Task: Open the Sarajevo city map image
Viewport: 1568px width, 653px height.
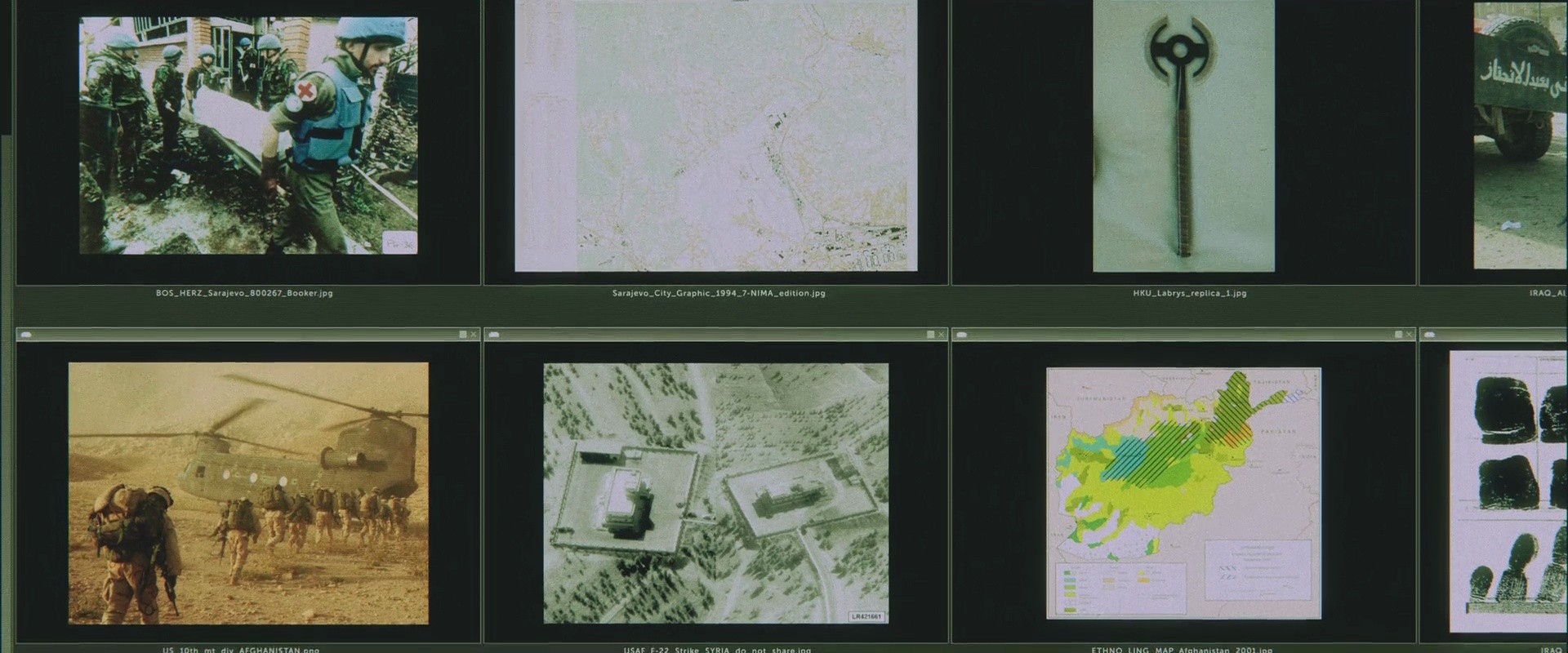Action: [x=716, y=135]
